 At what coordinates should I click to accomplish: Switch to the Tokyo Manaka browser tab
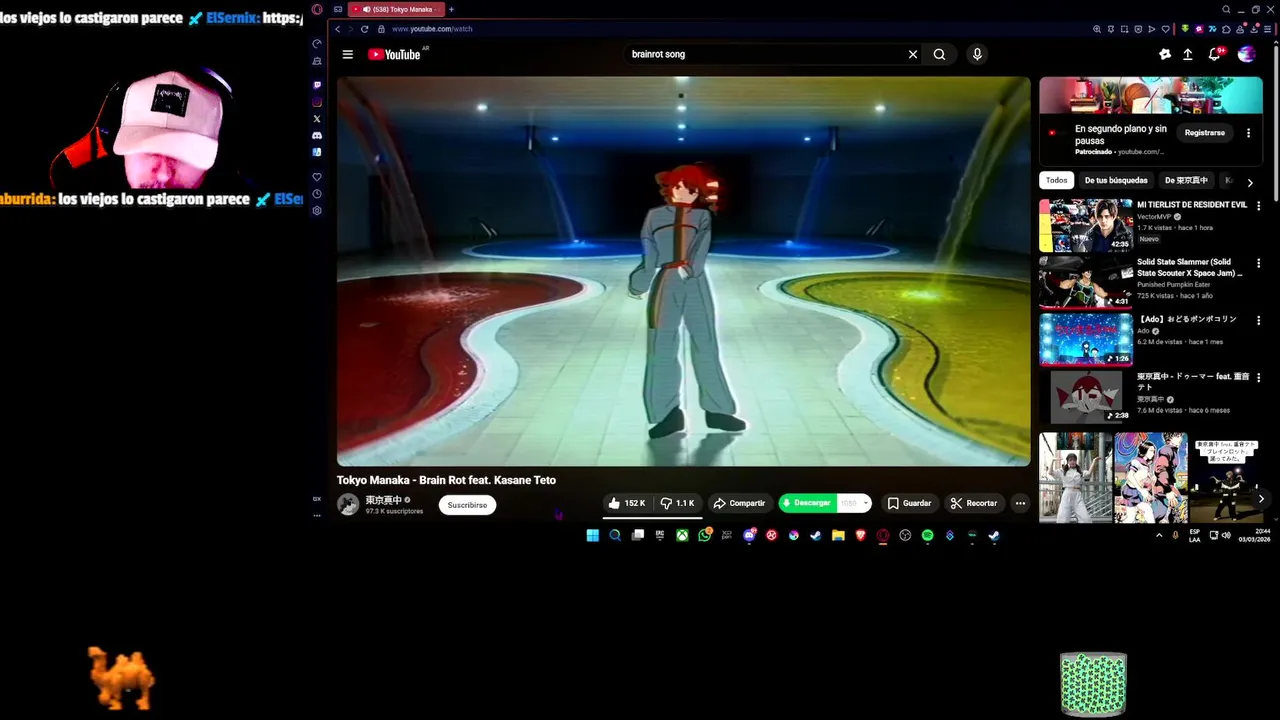click(x=396, y=9)
